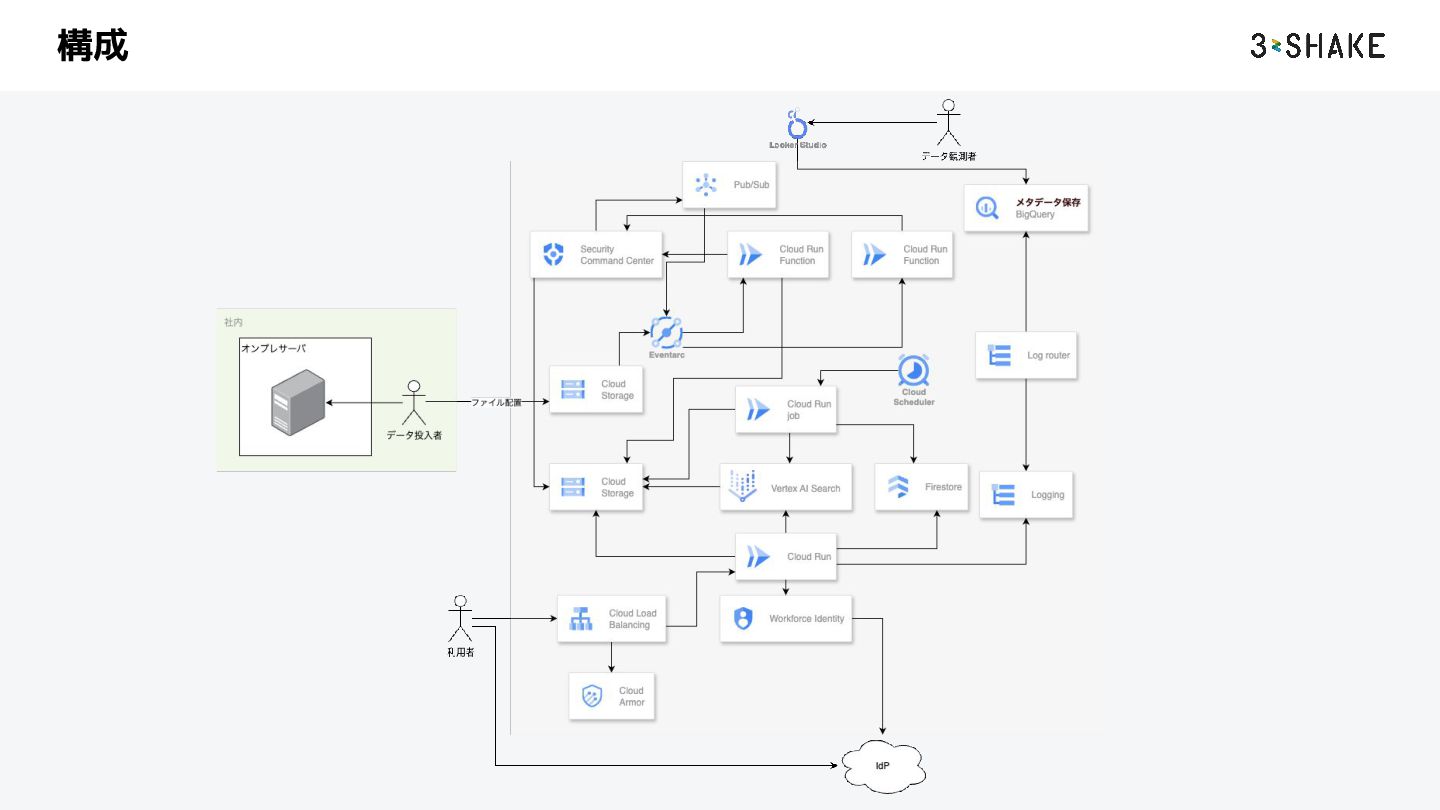Viewport: 1440px width, 810px height.
Task: Select Cloud Storage icon left of Vertex AI Search
Action: 573,487
